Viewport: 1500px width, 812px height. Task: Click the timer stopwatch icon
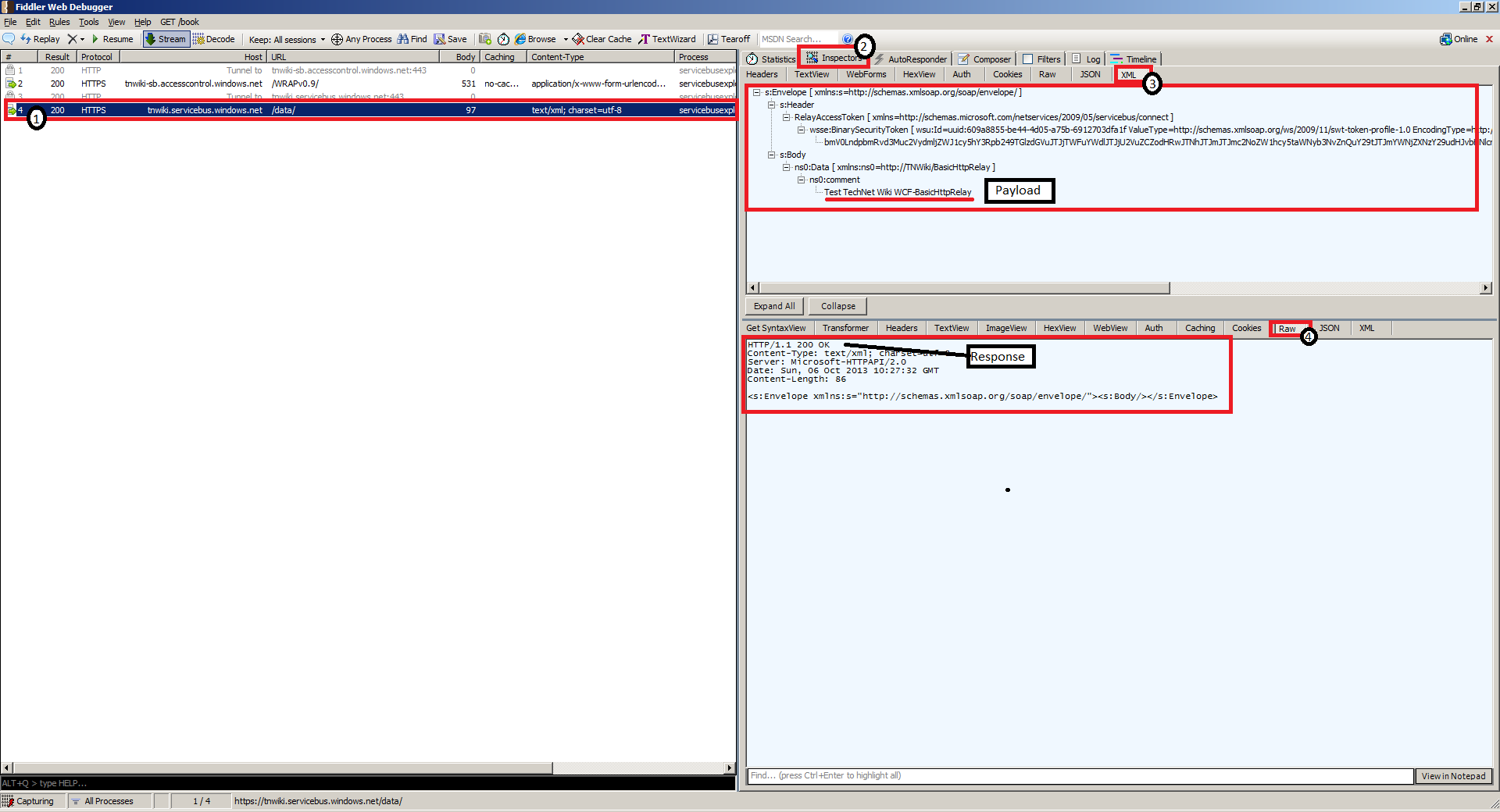[x=504, y=39]
